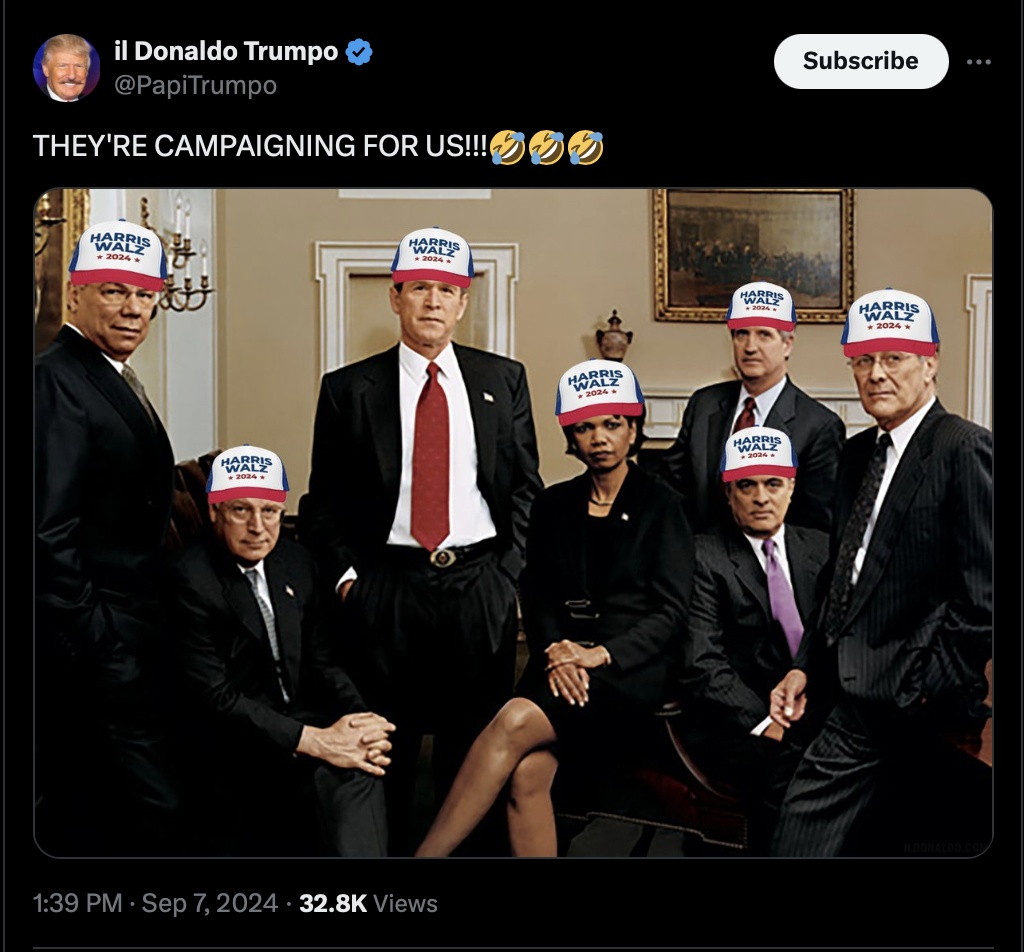1024x952 pixels.
Task: Open the 1:39 PM timestamp link
Action: 78,903
